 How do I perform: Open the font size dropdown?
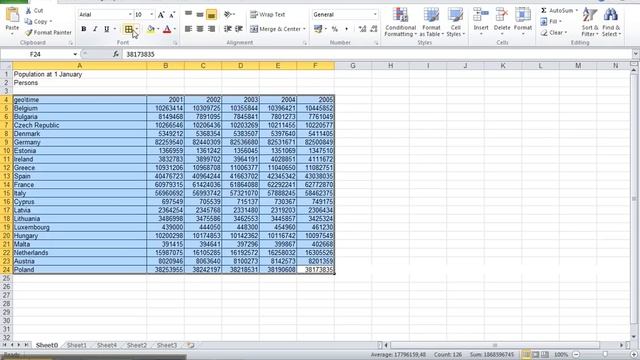[151, 15]
